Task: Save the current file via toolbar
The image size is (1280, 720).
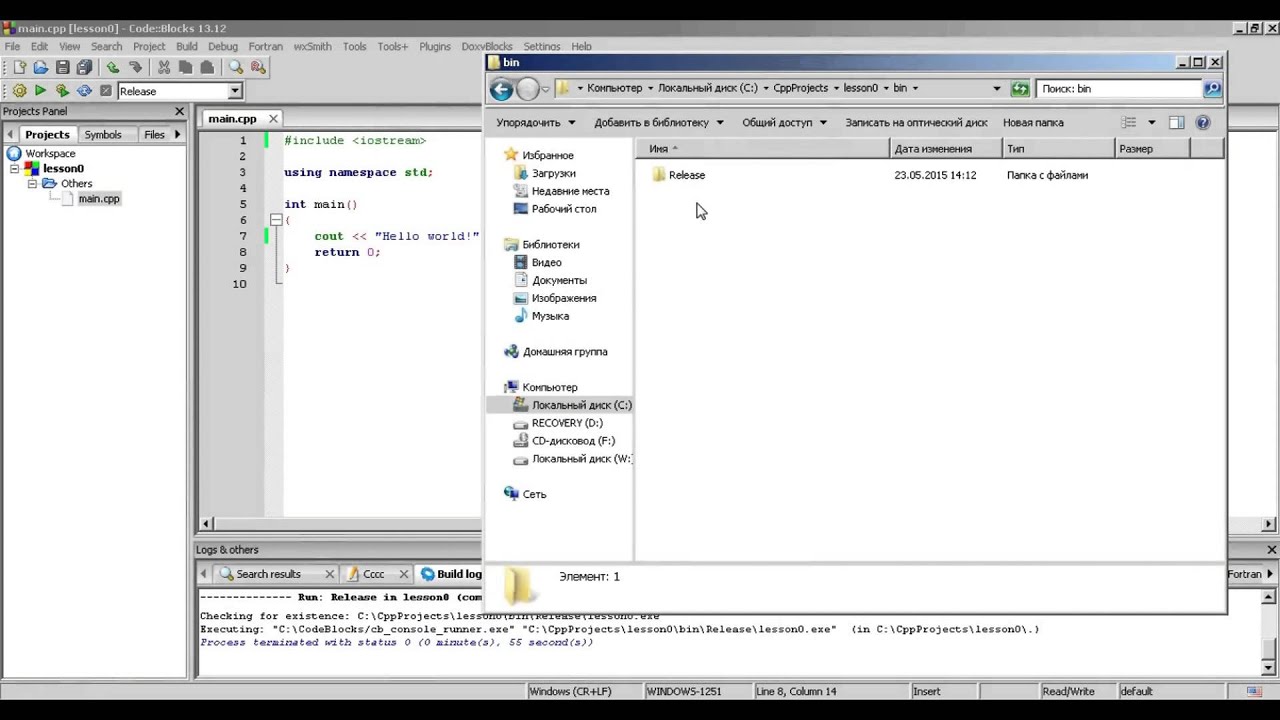Action: tap(63, 67)
